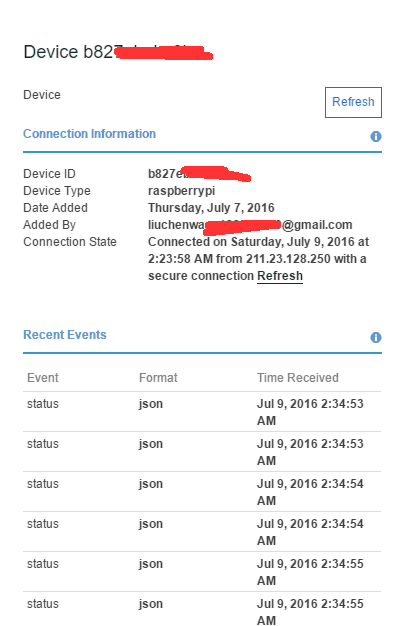This screenshot has width=396, height=626.
Task: Click the Date Added label
Action: point(55,208)
